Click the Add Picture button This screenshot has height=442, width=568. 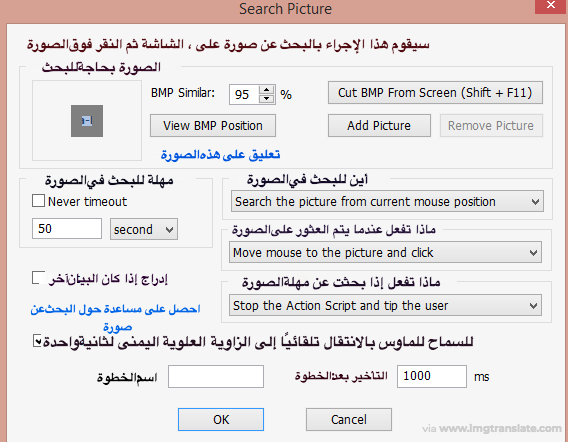click(x=379, y=126)
